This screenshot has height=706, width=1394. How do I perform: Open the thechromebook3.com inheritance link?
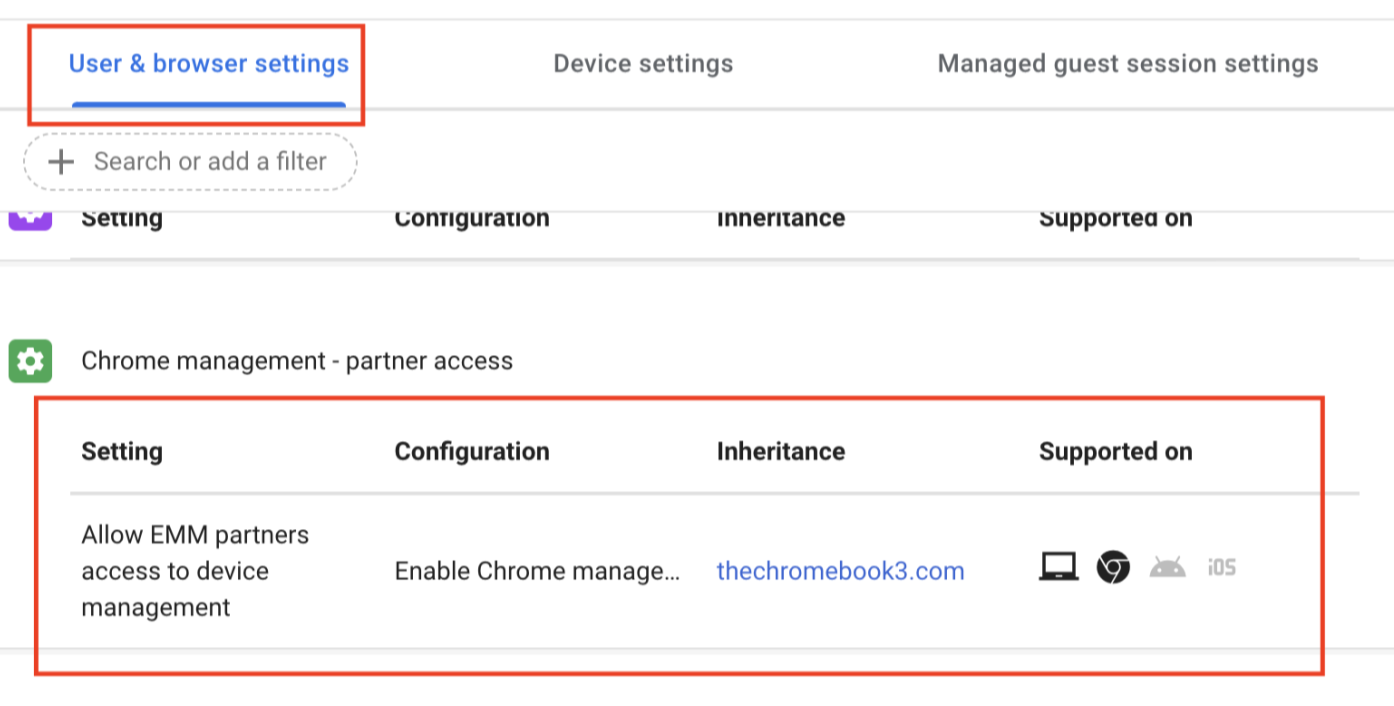tap(840, 571)
